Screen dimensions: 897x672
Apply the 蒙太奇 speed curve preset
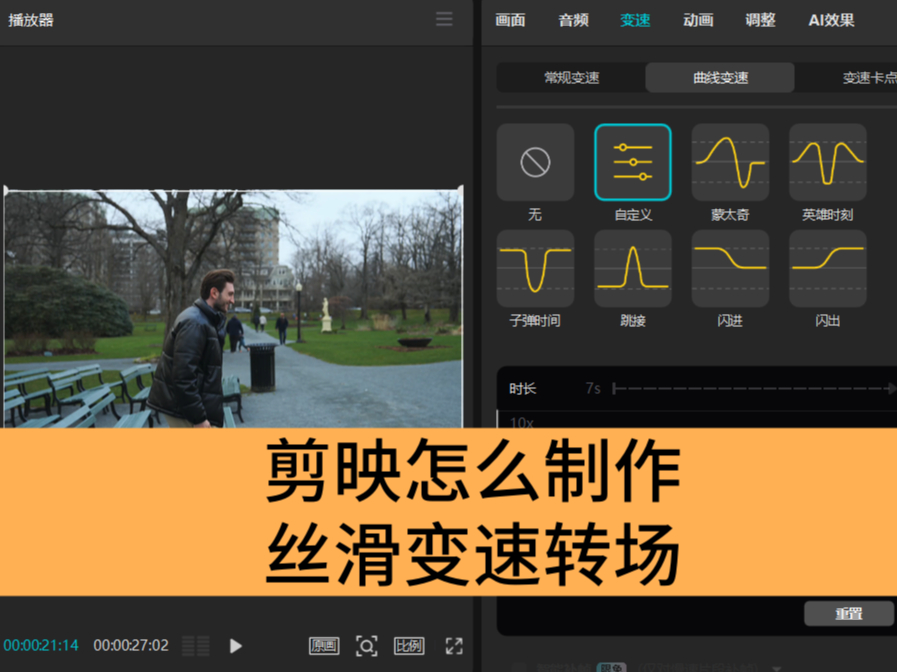pyautogui.click(x=730, y=162)
